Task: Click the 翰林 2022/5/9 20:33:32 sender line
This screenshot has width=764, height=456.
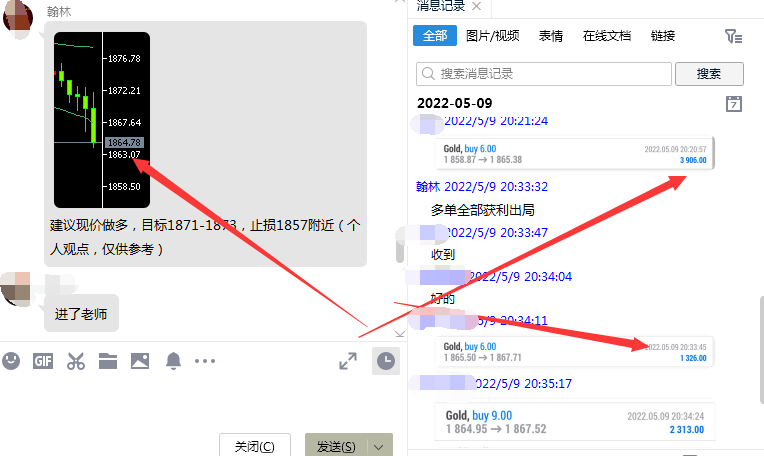Action: click(482, 187)
